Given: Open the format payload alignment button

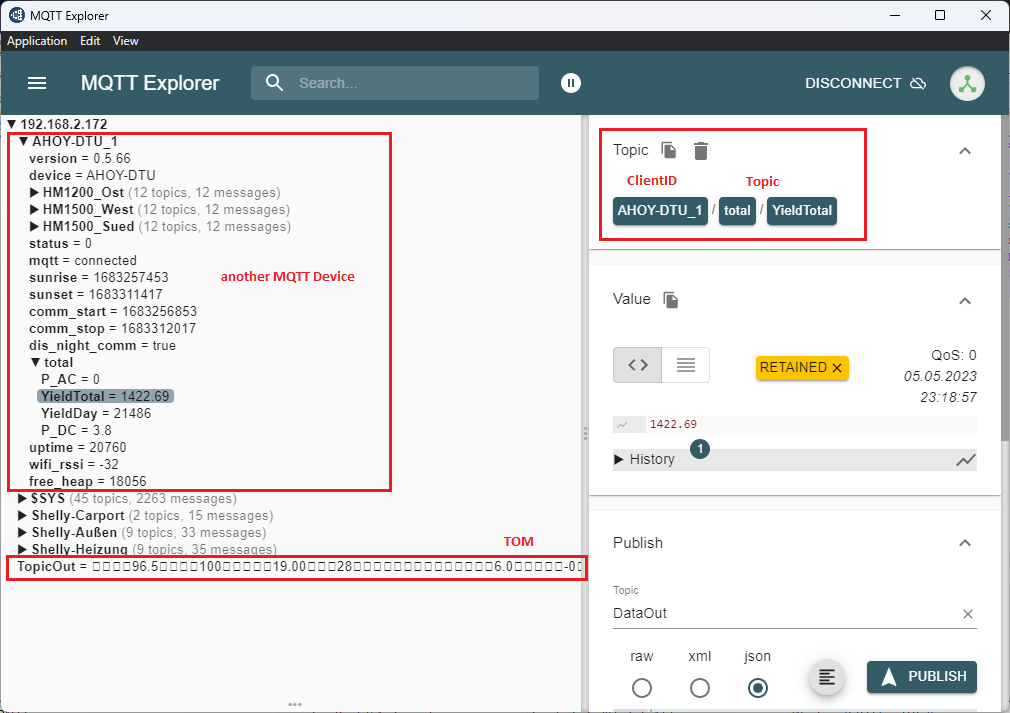Looking at the screenshot, I should [x=826, y=677].
